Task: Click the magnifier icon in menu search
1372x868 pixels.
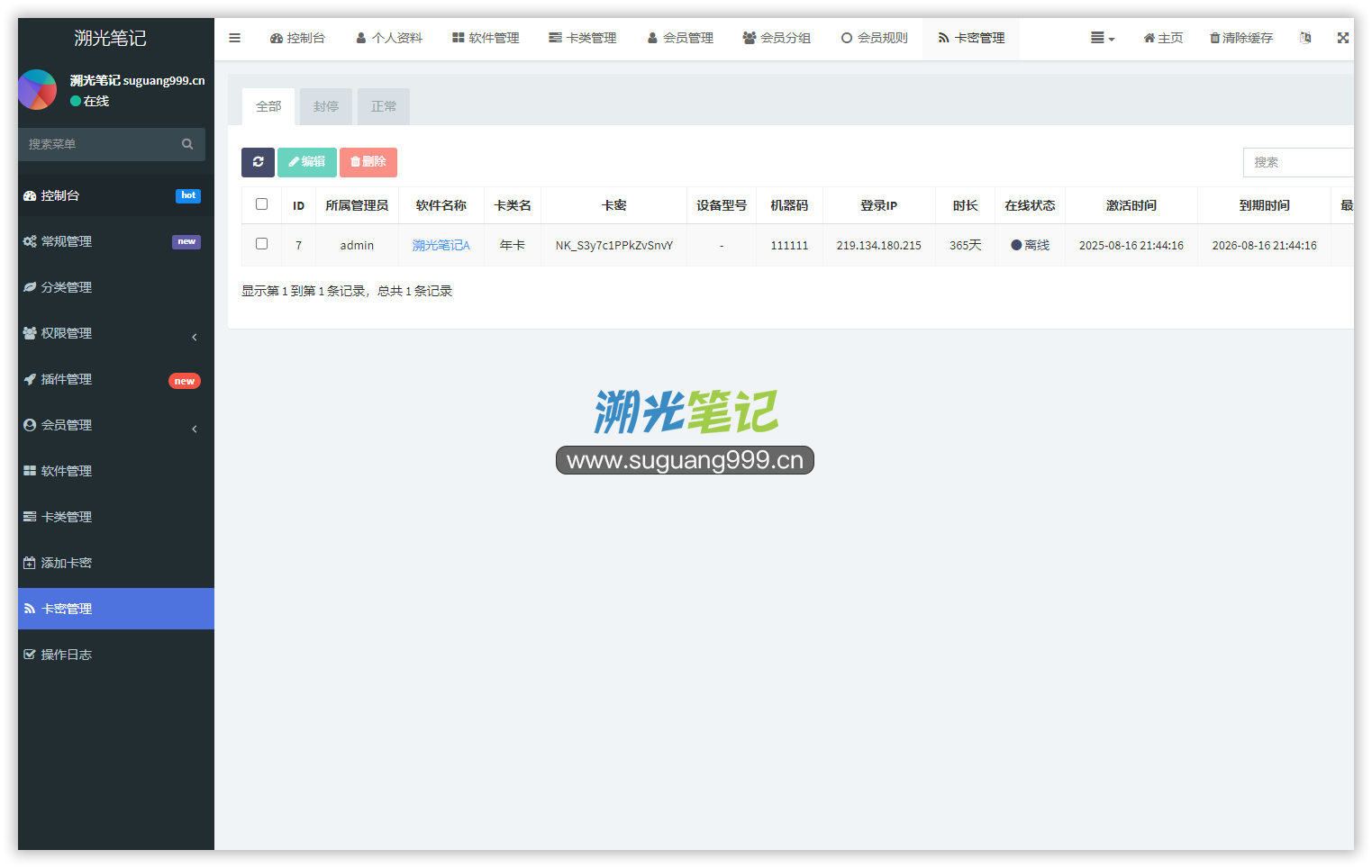Action: coord(187,144)
